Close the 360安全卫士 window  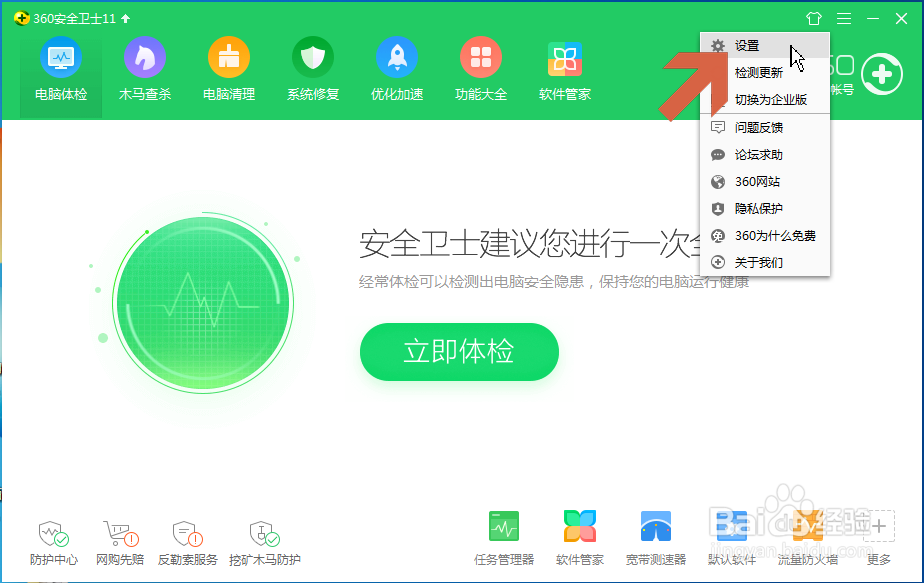click(x=901, y=19)
